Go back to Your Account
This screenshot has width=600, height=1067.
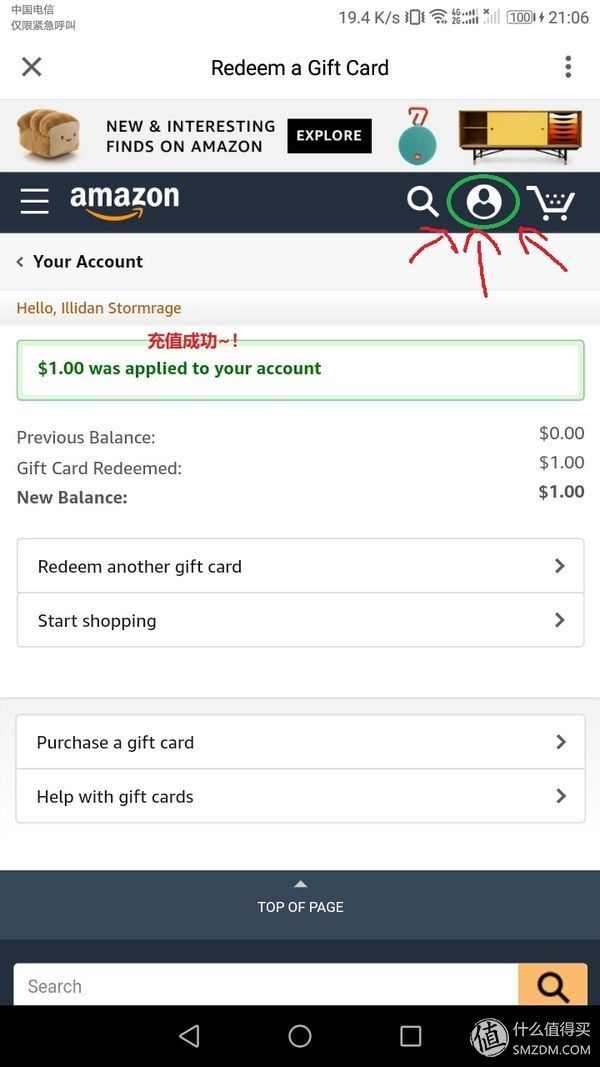pyautogui.click(x=80, y=261)
